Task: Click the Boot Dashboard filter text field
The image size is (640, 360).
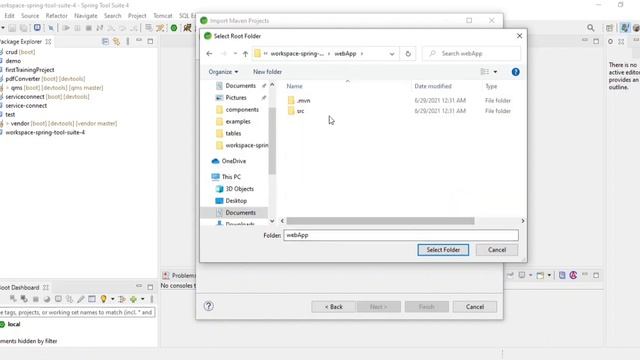Action: coord(78,312)
